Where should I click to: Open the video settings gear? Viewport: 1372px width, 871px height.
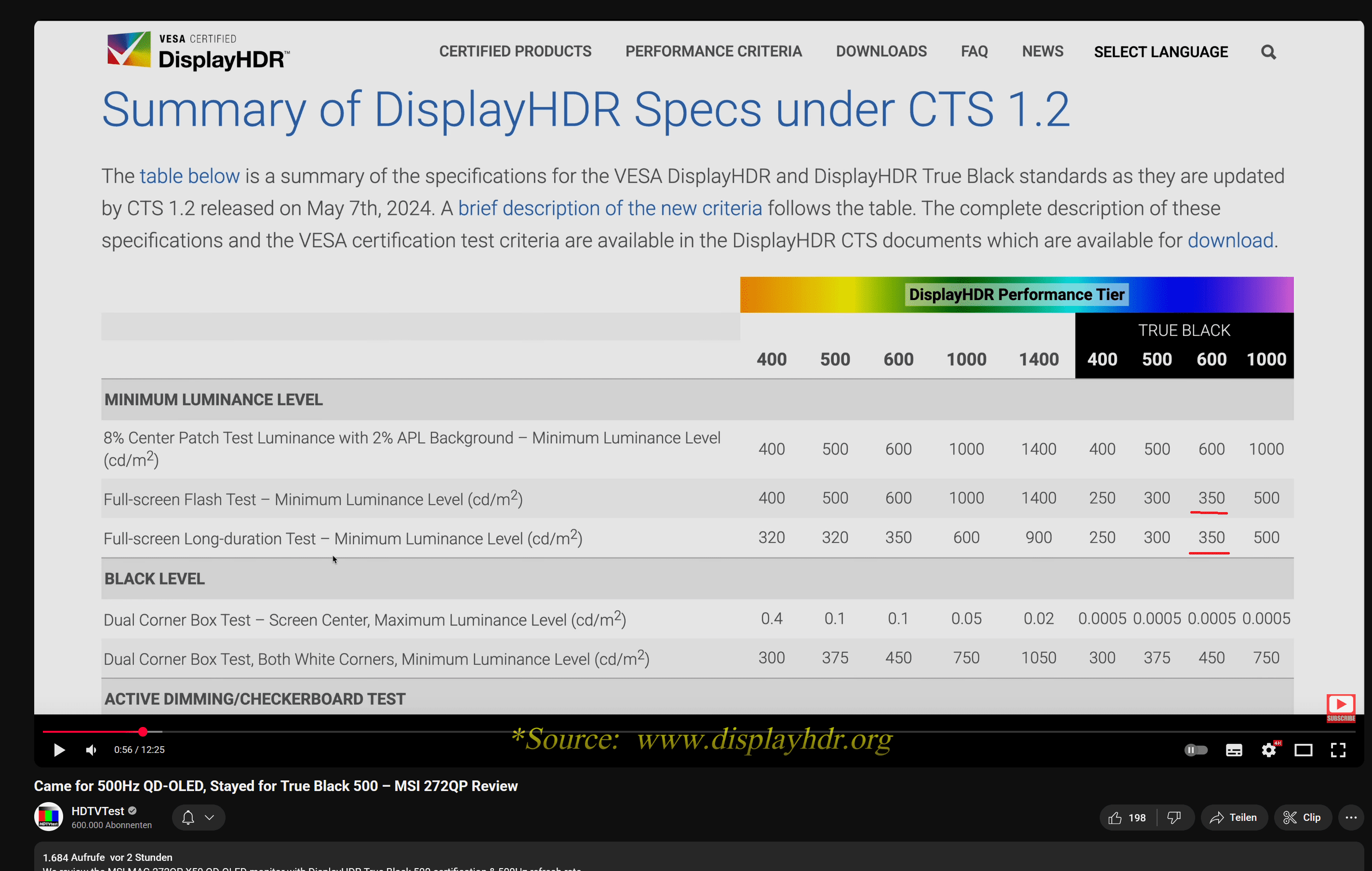pos(1268,750)
